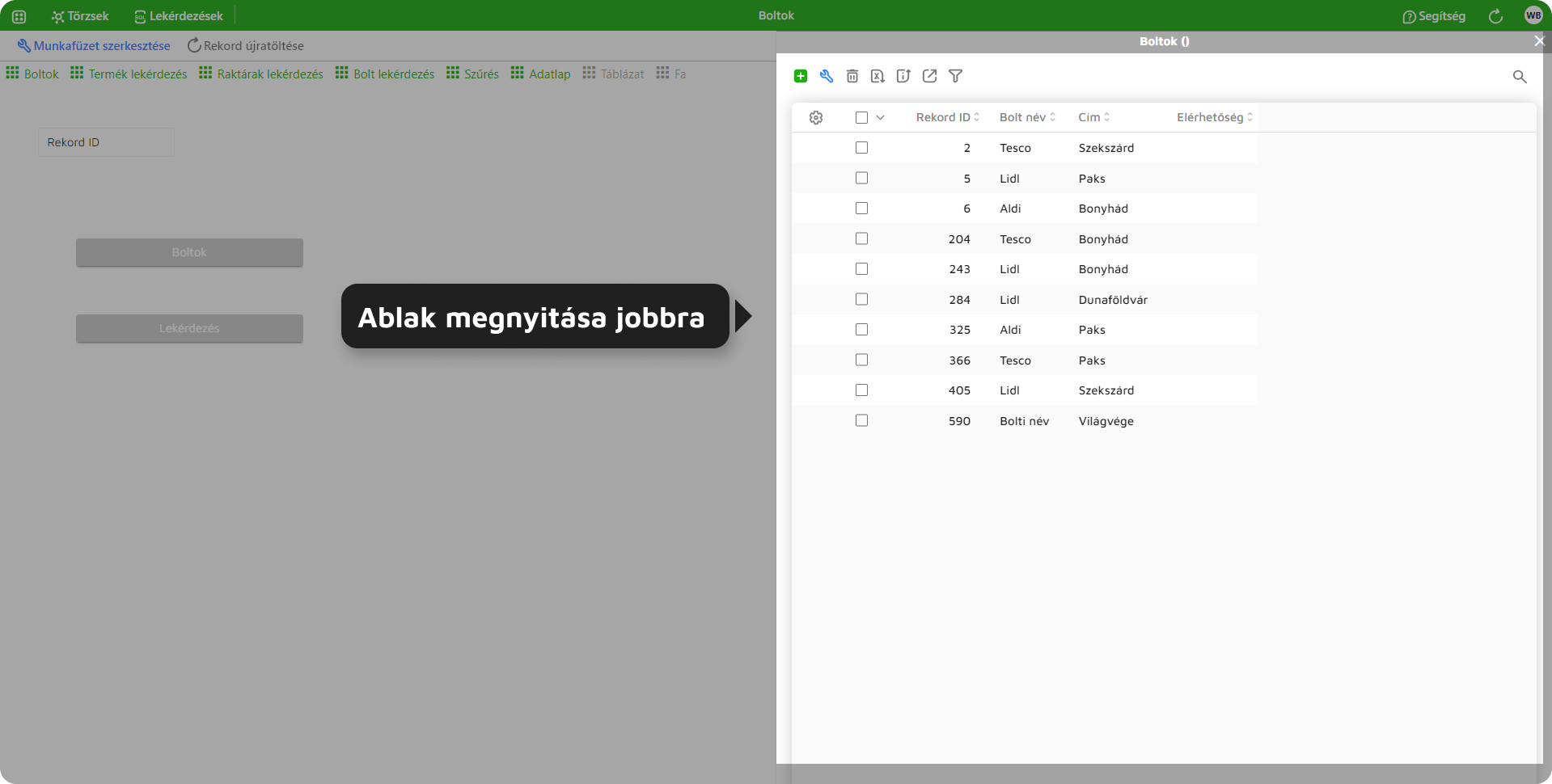
Task: Open the Törzsek menu
Action: point(80,16)
